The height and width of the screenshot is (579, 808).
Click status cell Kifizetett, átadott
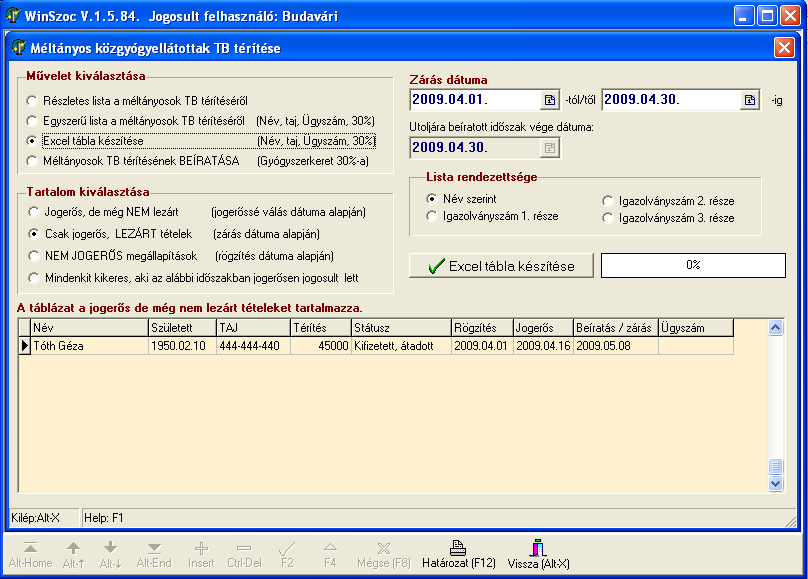[401, 346]
